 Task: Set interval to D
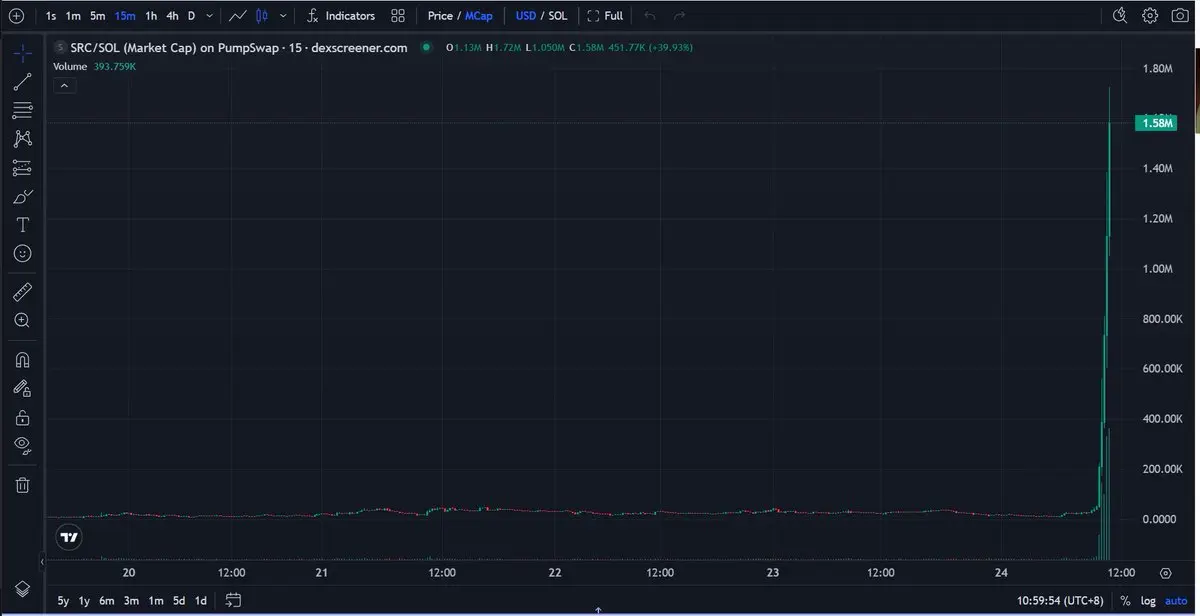pyautogui.click(x=191, y=16)
